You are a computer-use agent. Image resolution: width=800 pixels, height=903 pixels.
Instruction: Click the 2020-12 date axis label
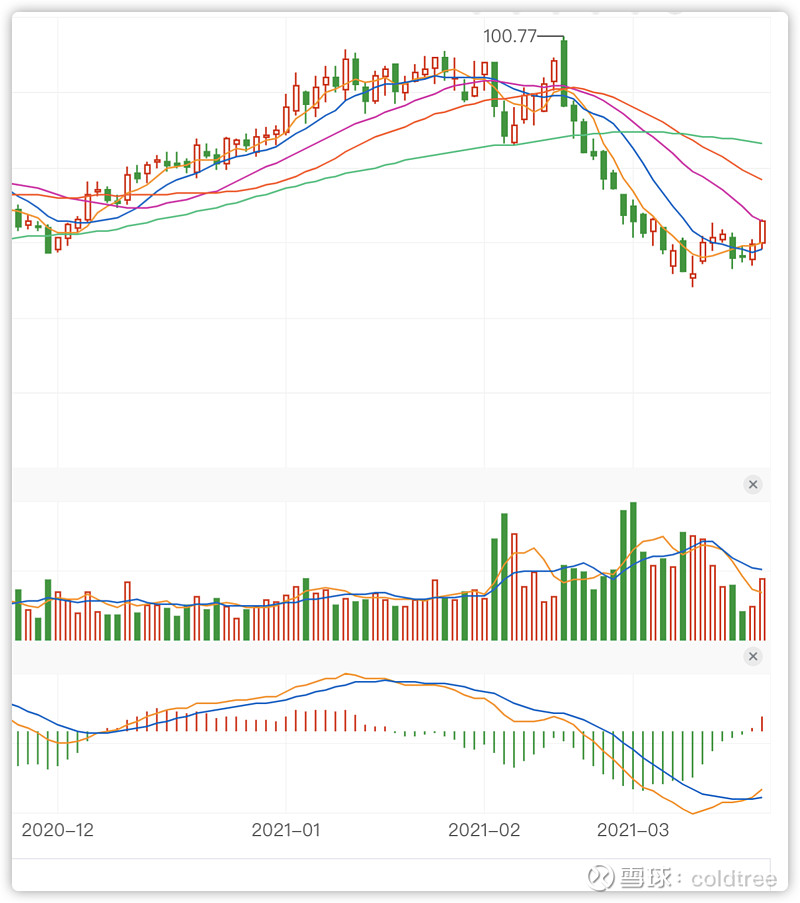[57, 830]
